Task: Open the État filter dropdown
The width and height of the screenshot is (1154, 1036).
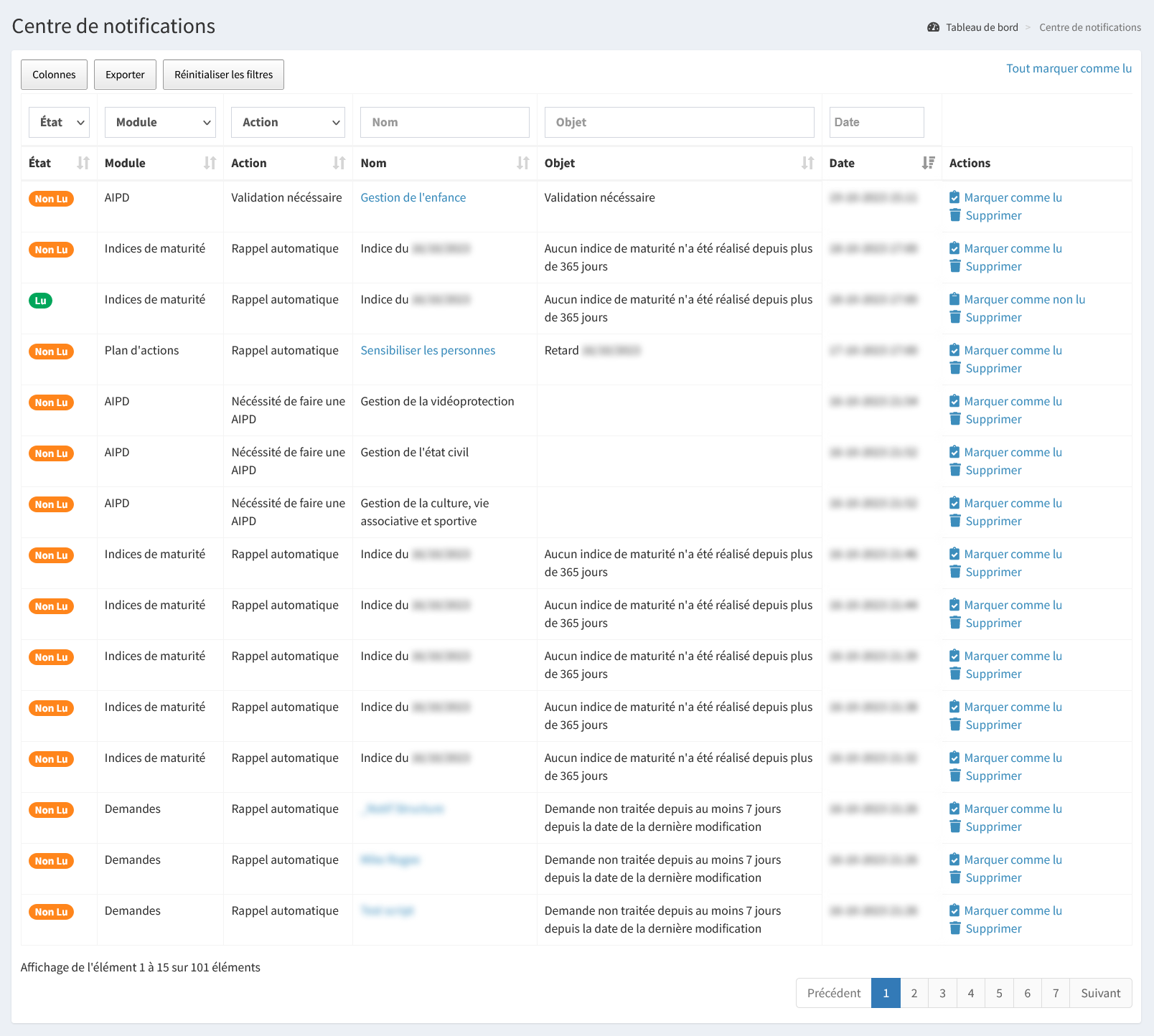Action: 60,122
